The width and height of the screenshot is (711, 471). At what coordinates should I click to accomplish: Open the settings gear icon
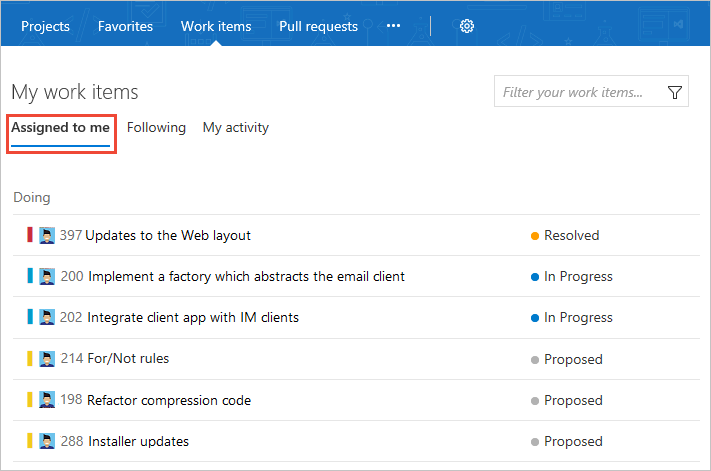467,26
